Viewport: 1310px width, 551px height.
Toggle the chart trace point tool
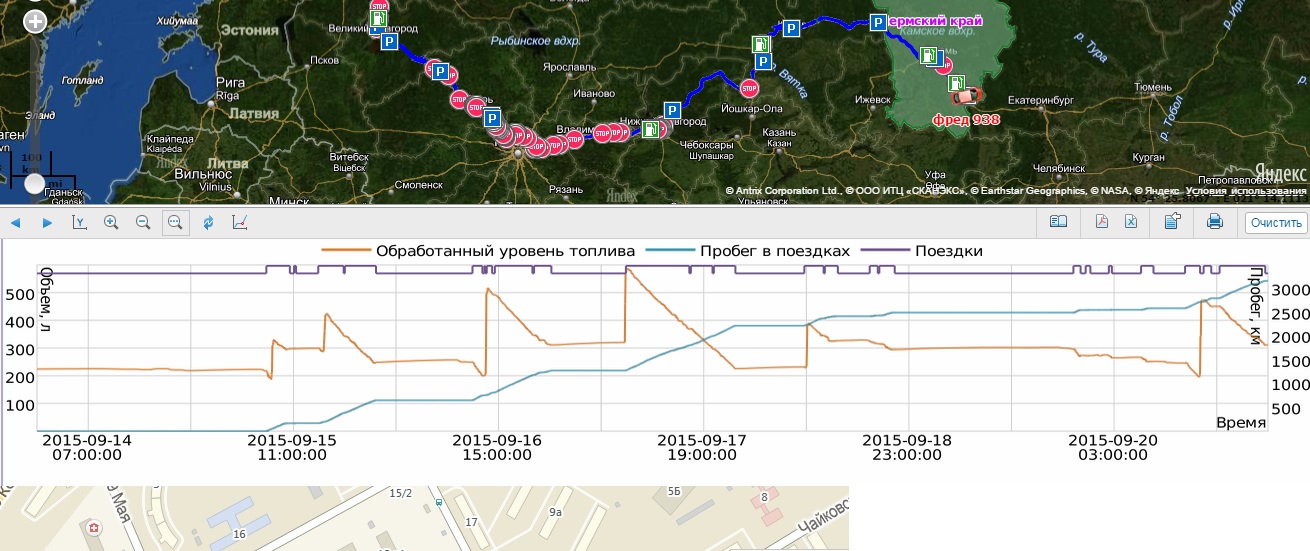240,222
